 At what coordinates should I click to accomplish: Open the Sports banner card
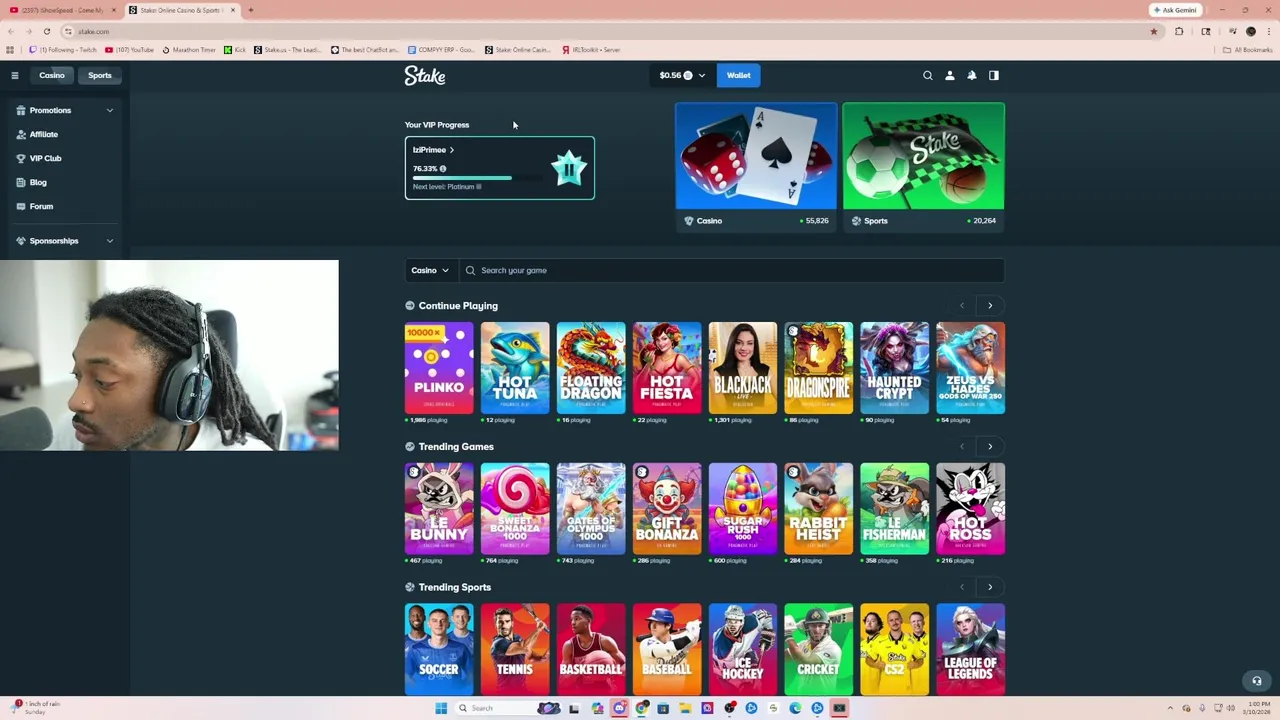[923, 167]
